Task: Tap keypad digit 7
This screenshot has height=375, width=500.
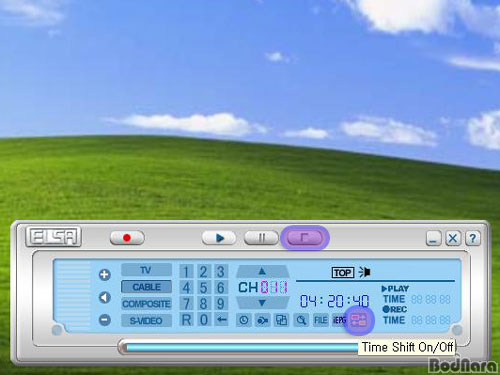Action: coord(186,303)
